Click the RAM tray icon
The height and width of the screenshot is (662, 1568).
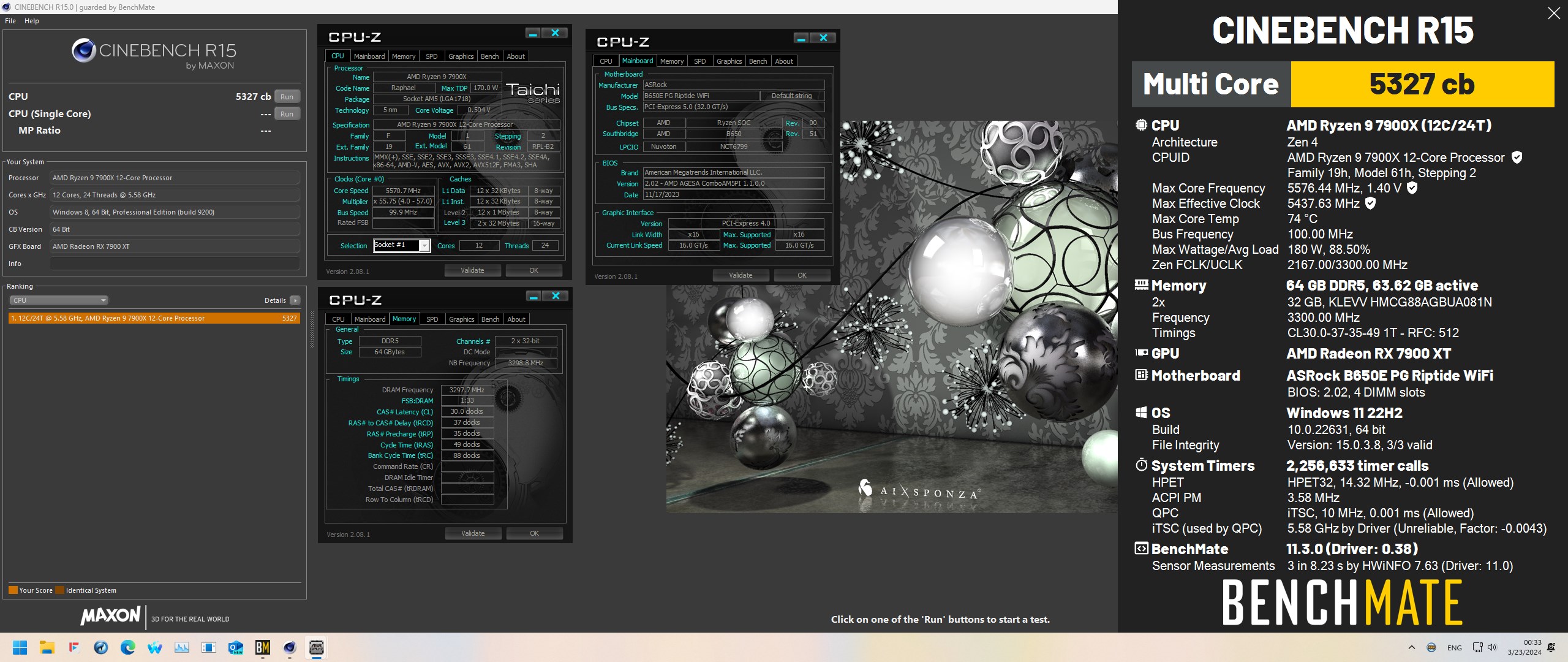(x=1431, y=647)
